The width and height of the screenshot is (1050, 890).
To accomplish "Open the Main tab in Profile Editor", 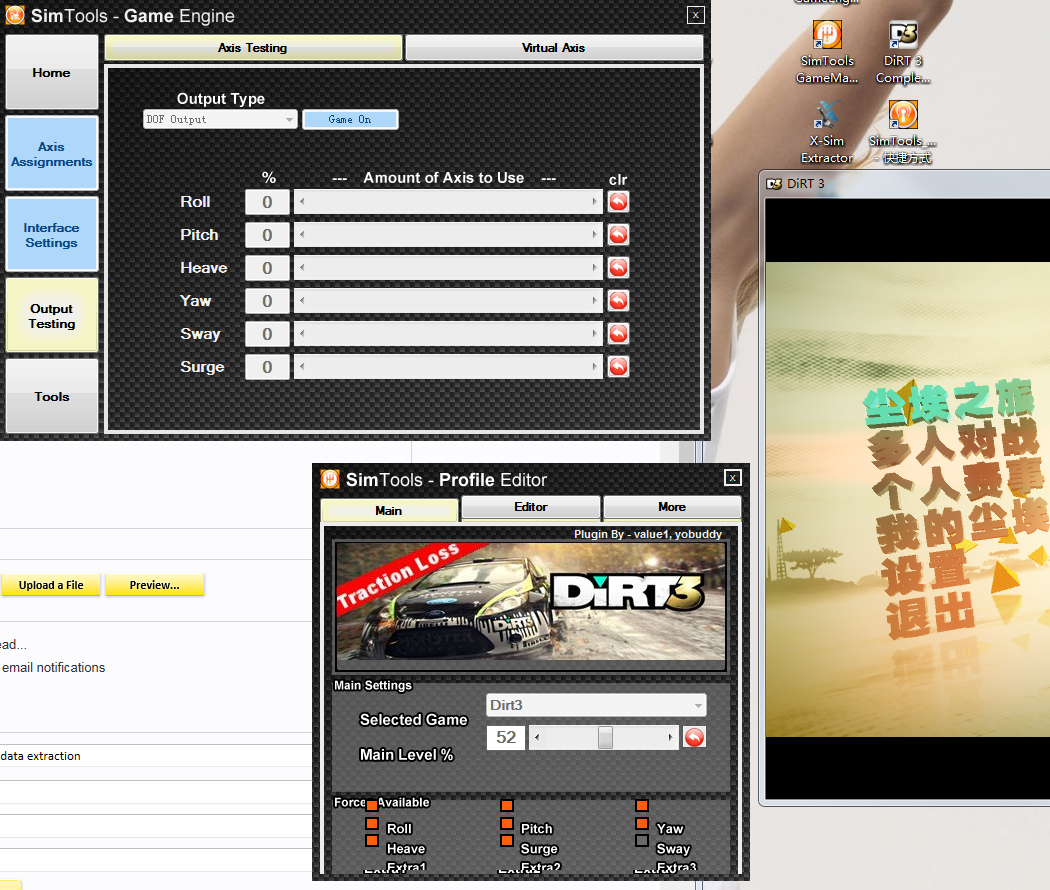I will tap(389, 510).
